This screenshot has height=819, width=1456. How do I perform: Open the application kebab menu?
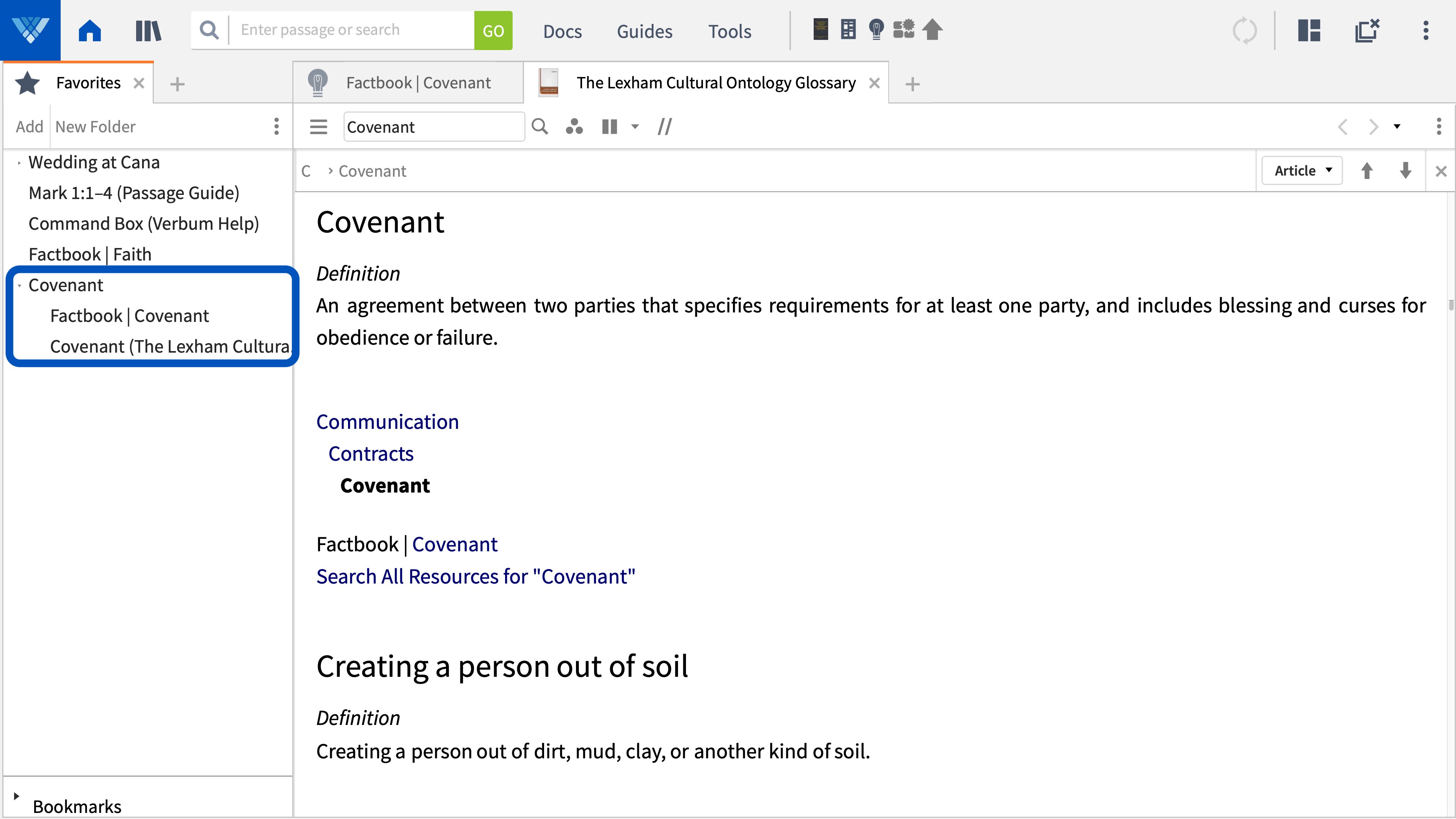tap(1426, 30)
